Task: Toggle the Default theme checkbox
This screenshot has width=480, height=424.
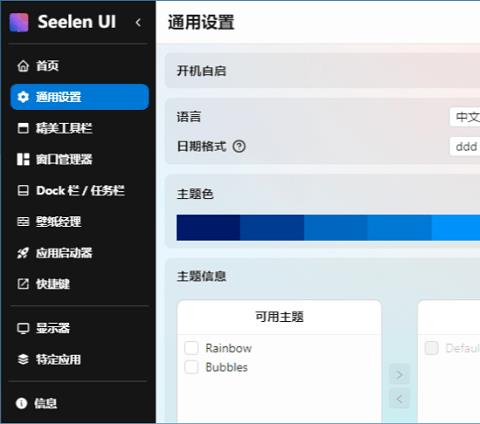Action: point(431,348)
